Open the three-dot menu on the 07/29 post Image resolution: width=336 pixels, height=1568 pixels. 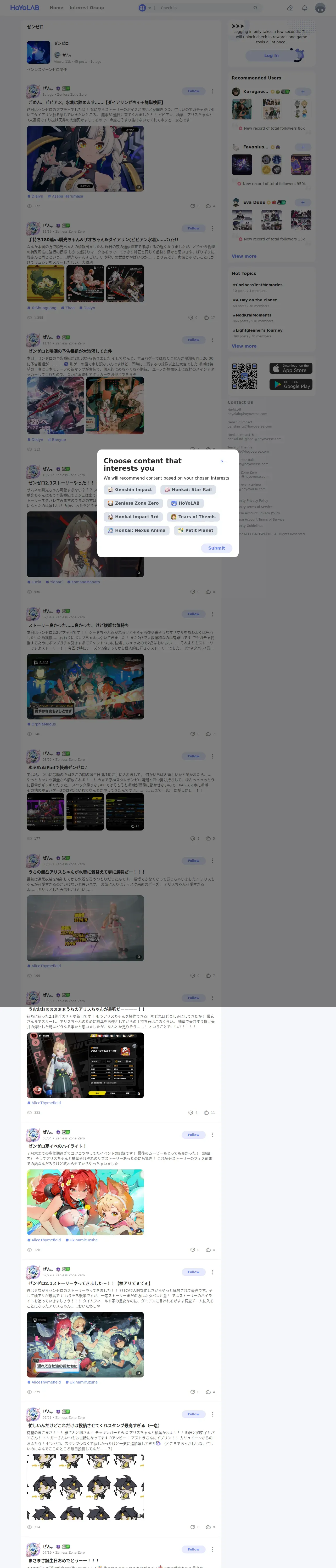coord(212,1272)
